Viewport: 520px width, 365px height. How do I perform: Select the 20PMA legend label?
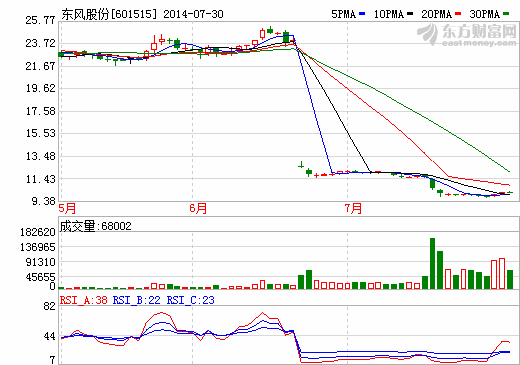coord(436,14)
